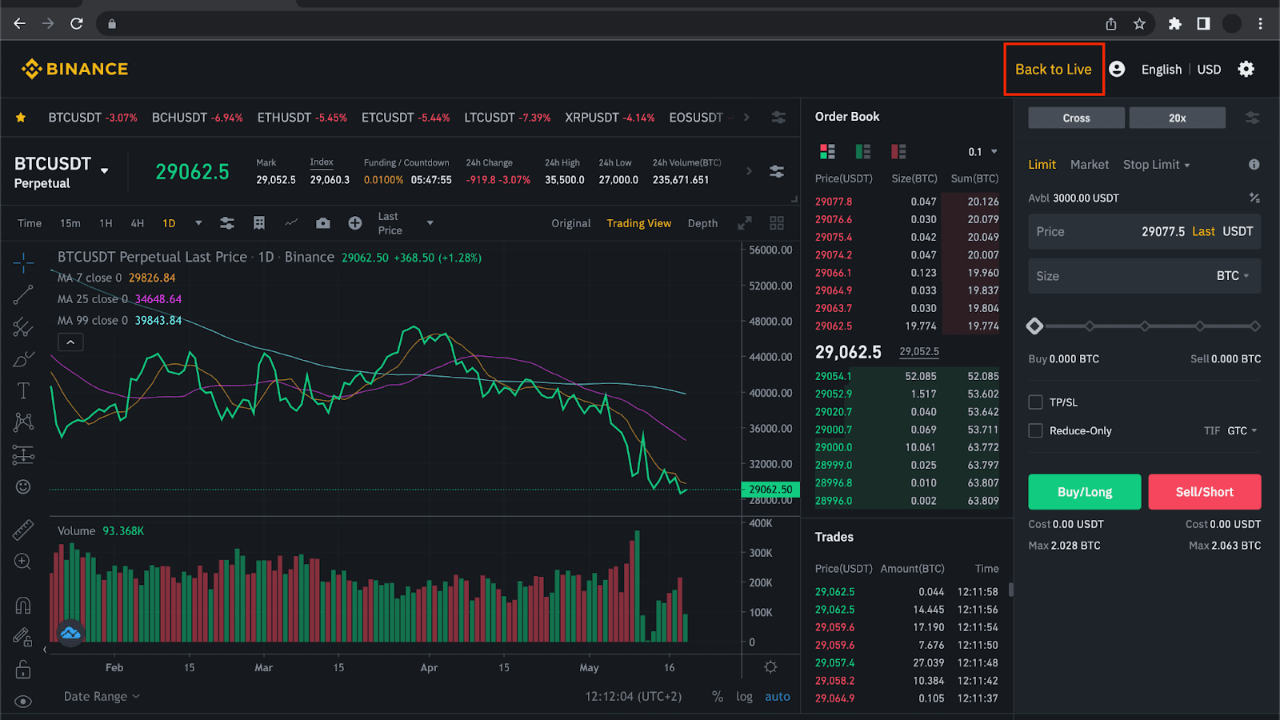Click the magnet mode icon
This screenshot has width=1280, height=720.
23,605
